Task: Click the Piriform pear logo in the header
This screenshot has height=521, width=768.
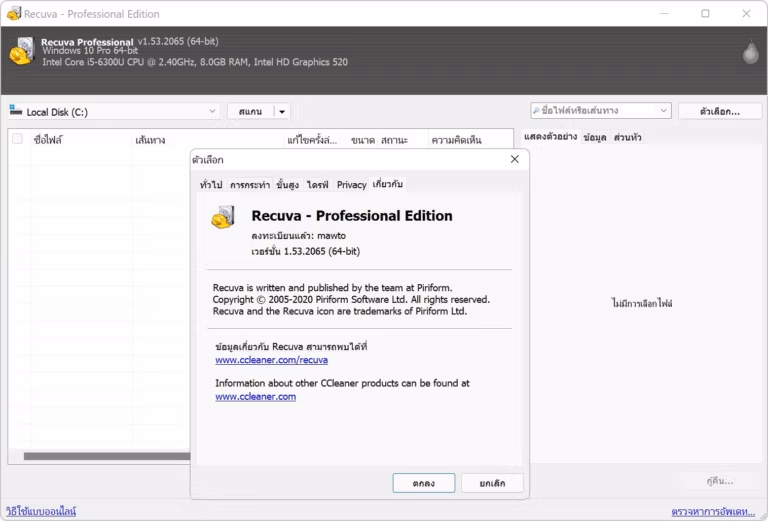Action: click(750, 52)
